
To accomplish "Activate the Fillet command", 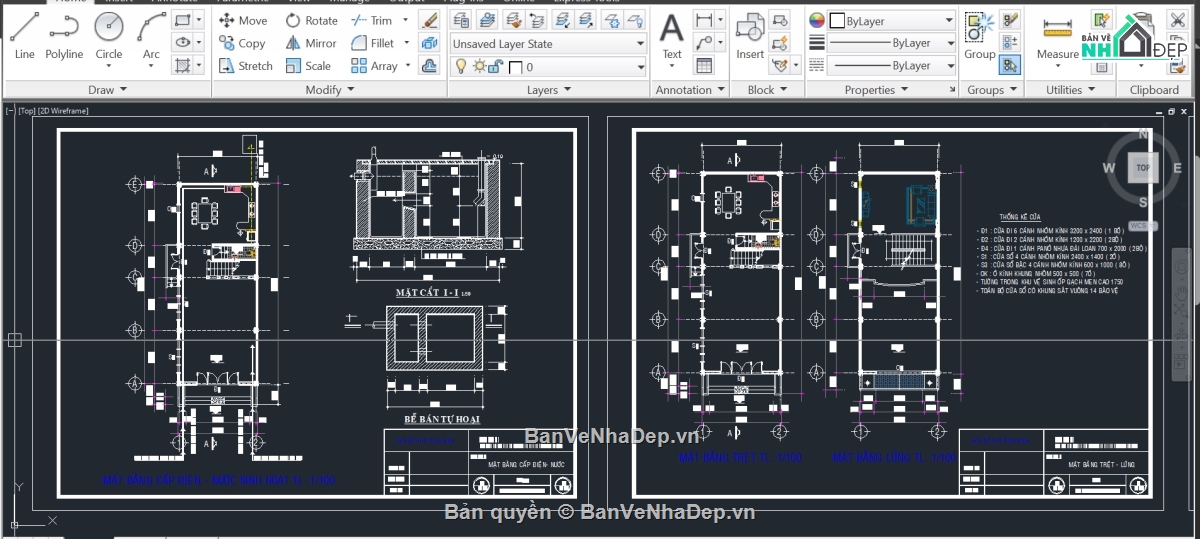I will [x=372, y=43].
